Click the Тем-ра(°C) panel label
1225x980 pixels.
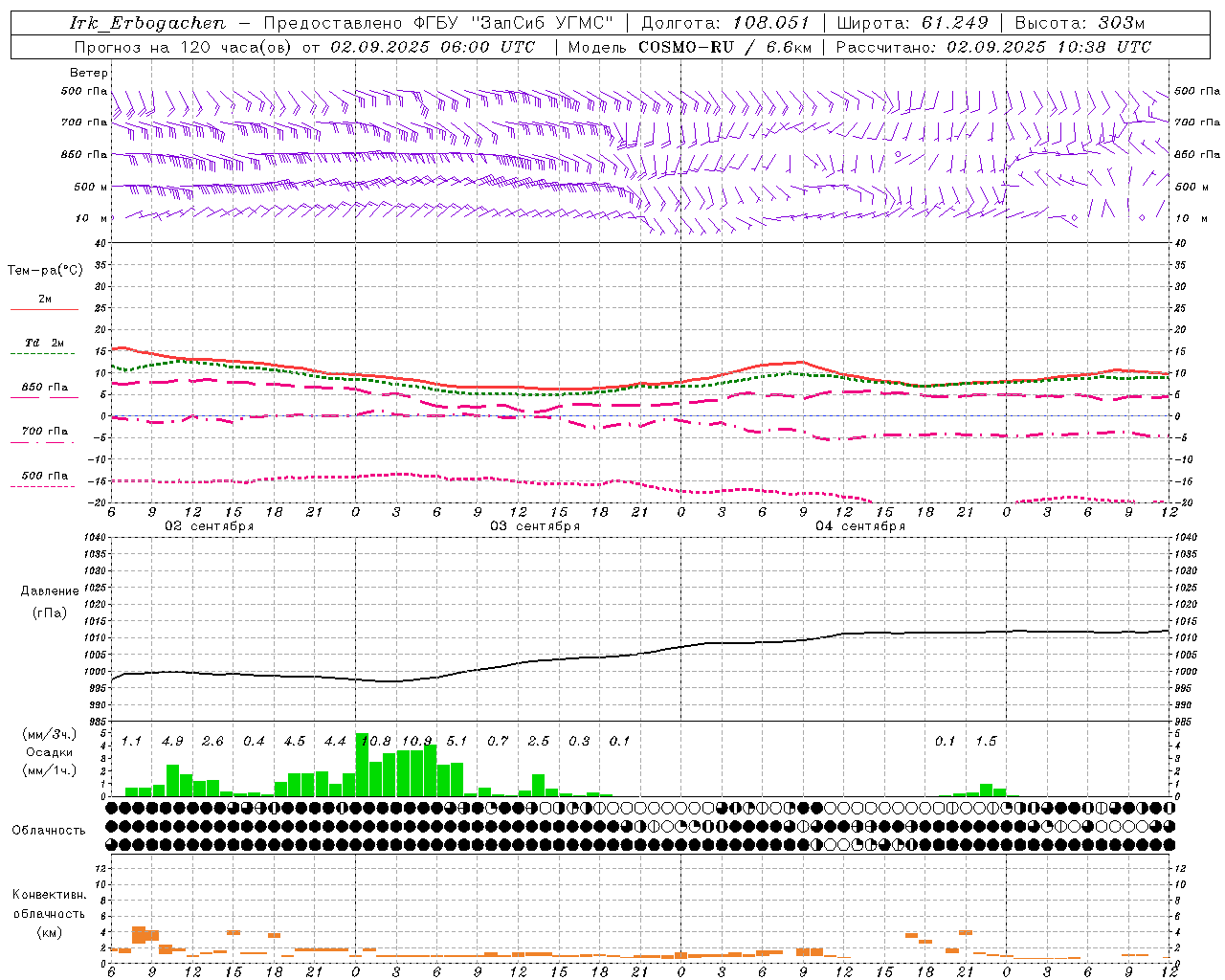pos(45,271)
